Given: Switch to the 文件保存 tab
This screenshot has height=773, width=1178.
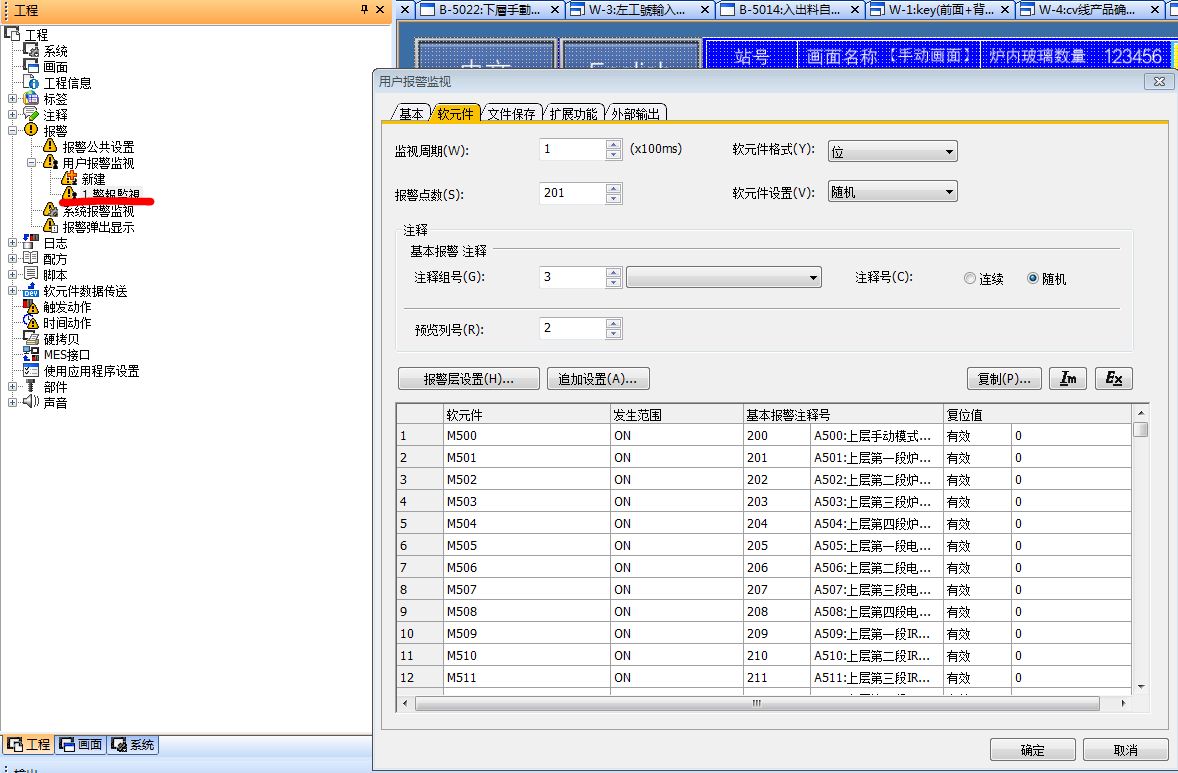Looking at the screenshot, I should (511, 114).
